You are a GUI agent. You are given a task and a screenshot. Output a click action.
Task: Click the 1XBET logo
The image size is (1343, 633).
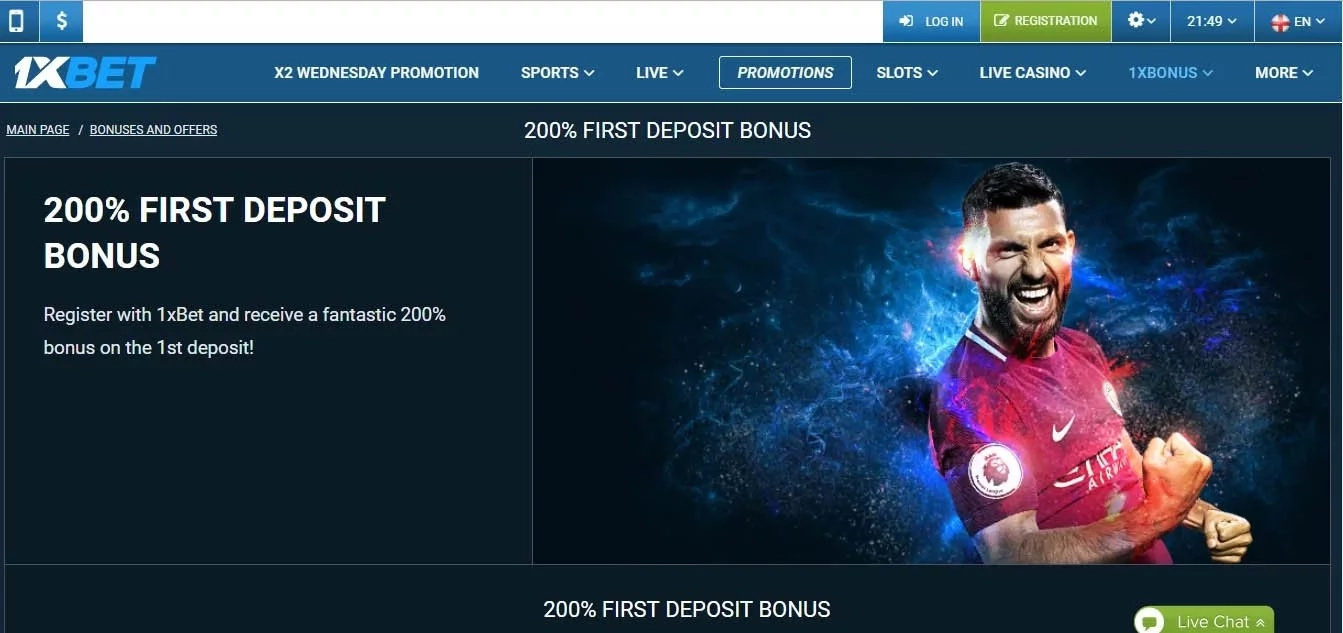pos(84,73)
